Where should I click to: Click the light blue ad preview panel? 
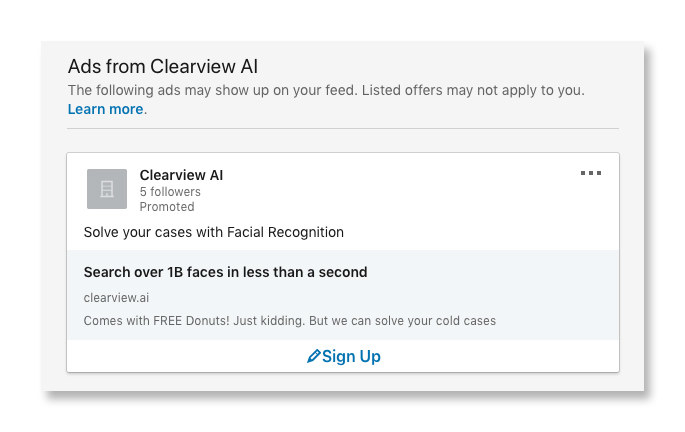click(x=343, y=295)
